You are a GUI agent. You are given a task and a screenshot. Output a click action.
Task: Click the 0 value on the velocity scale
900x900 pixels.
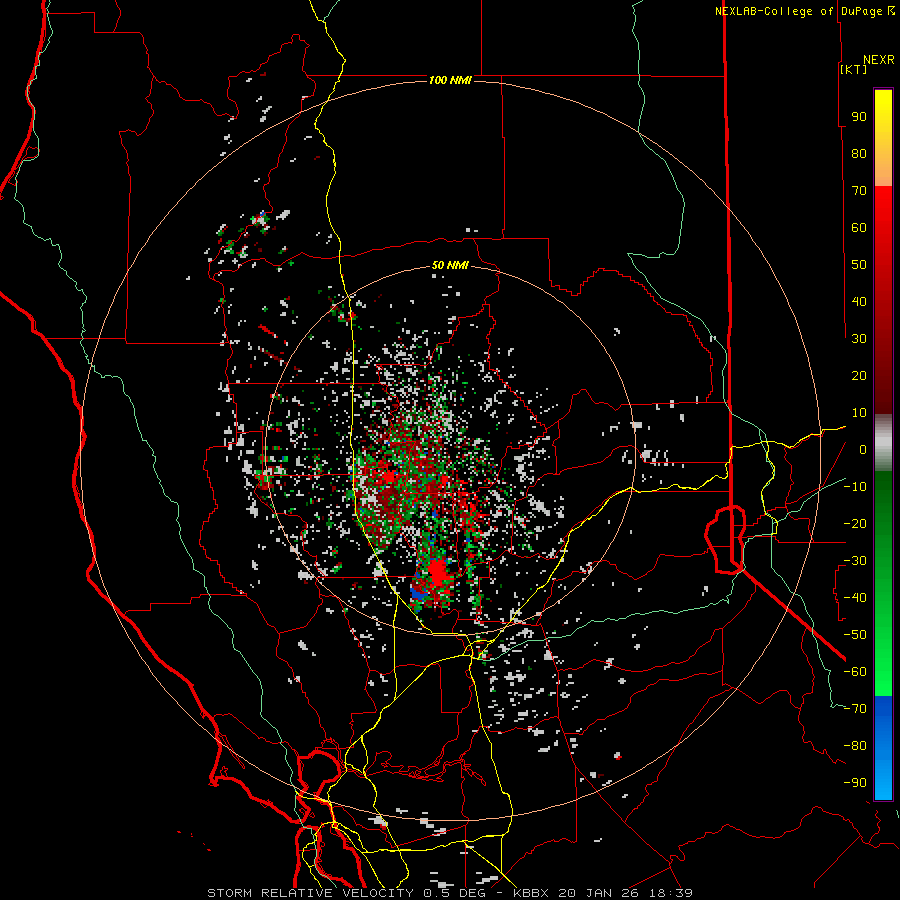863,449
